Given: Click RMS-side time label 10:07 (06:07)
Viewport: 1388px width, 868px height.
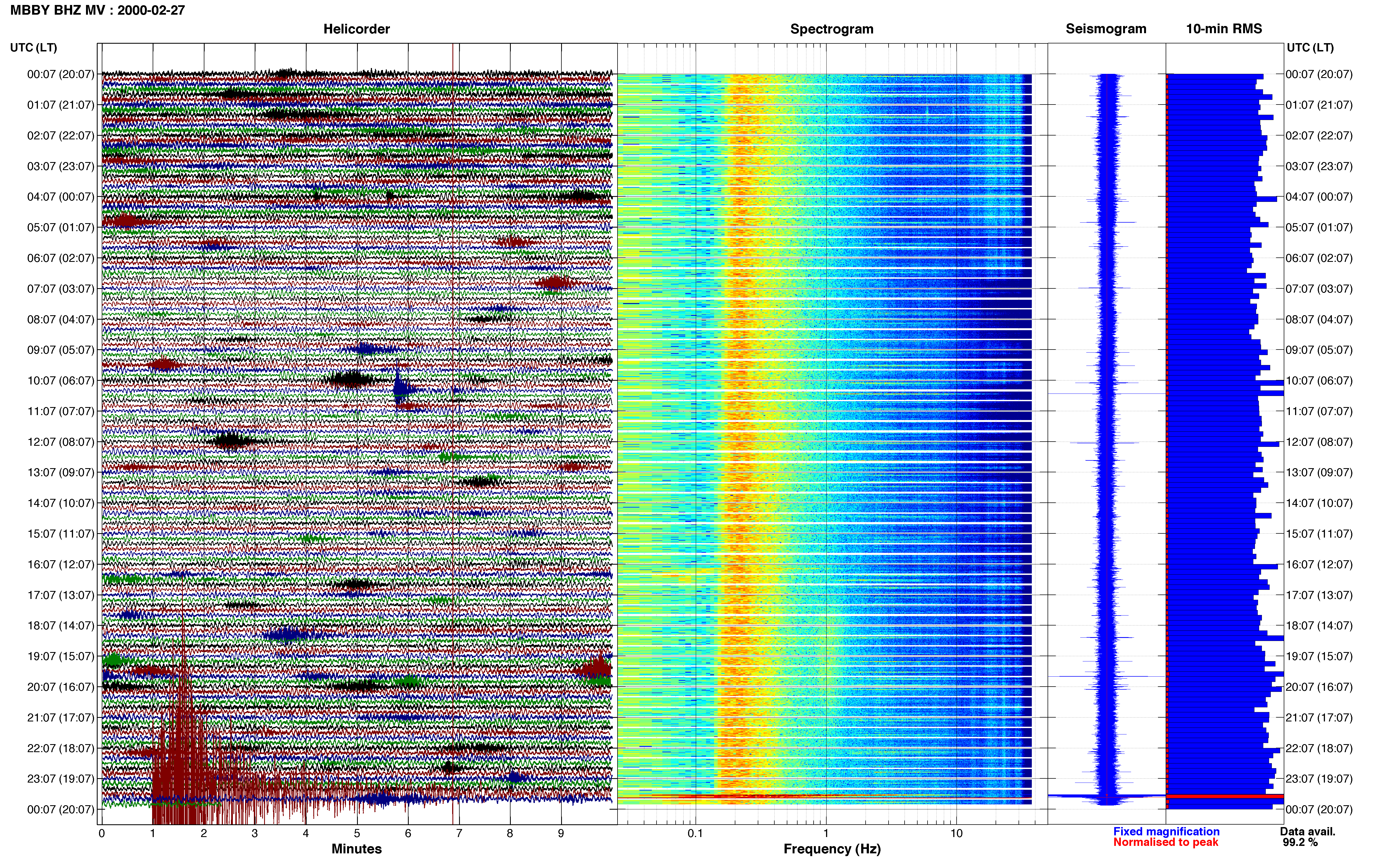Looking at the screenshot, I should tap(1319, 380).
